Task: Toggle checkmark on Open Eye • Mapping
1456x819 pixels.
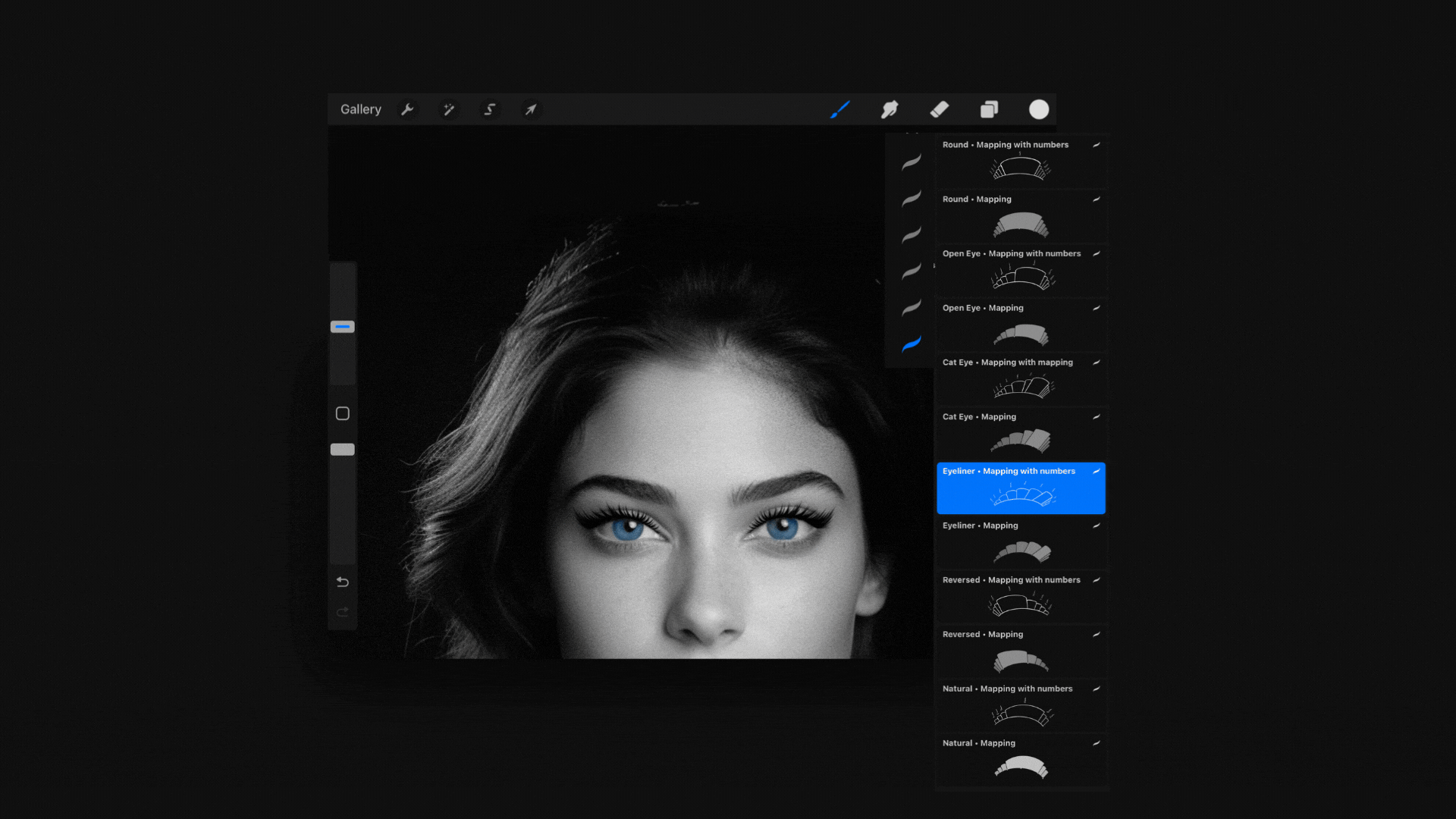Action: [x=1094, y=308]
